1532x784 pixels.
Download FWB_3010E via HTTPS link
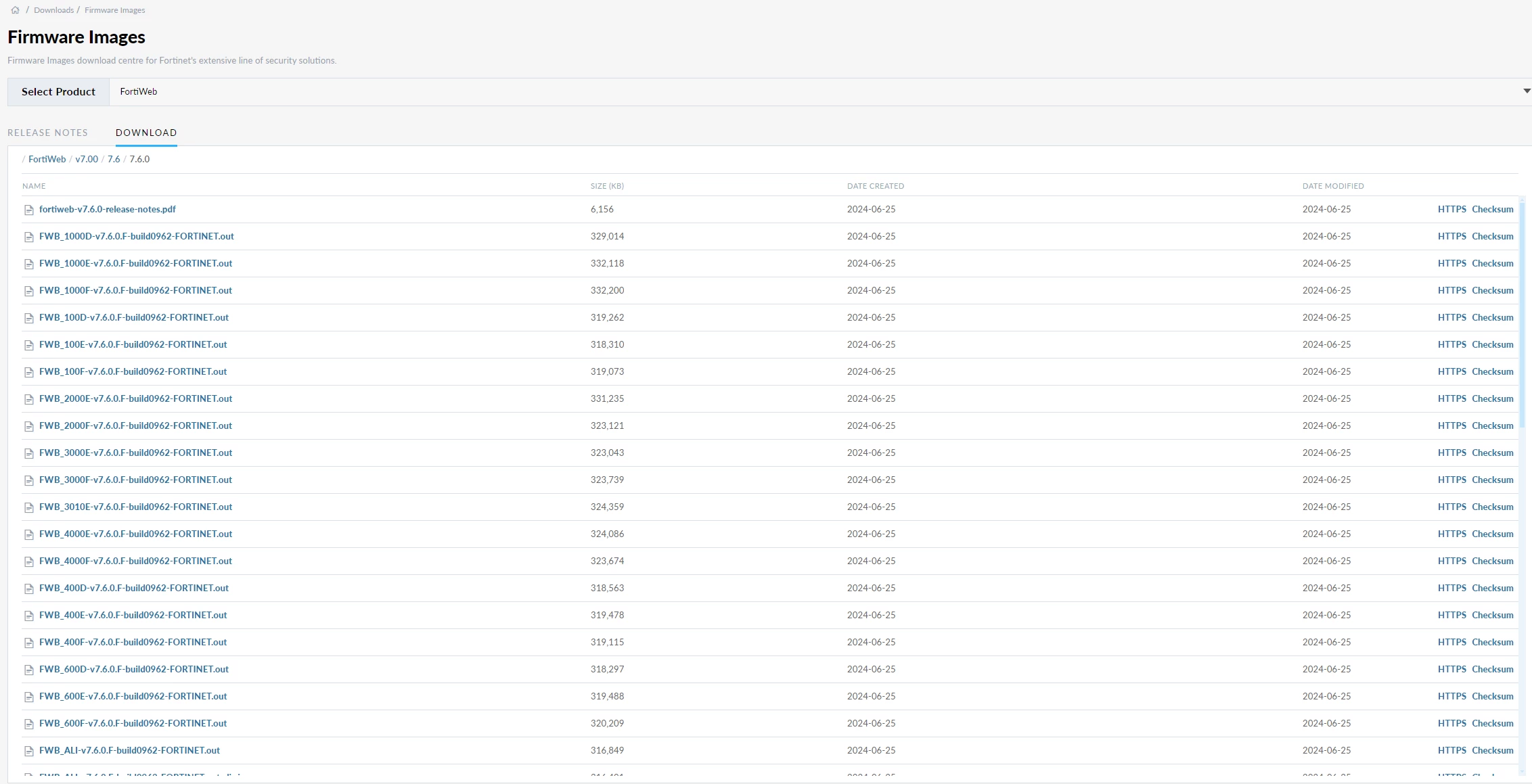(1452, 507)
